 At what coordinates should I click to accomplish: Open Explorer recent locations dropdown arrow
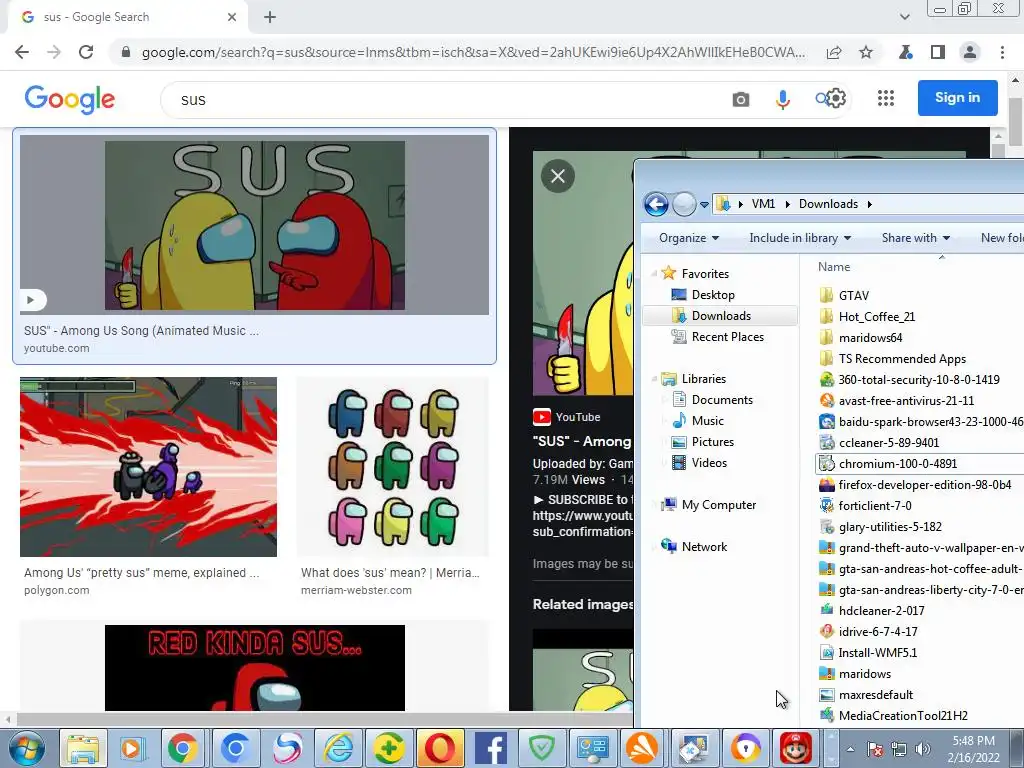[x=704, y=204]
